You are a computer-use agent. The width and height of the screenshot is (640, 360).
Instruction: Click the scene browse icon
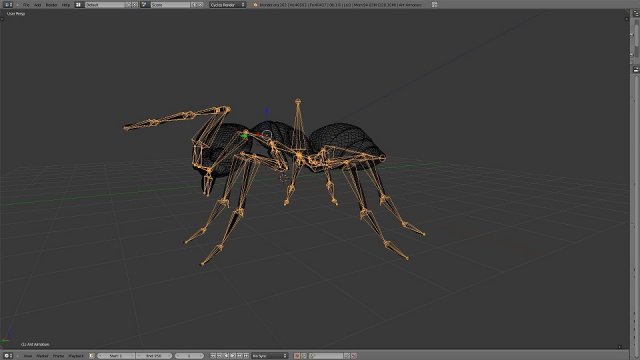[x=144, y=5]
